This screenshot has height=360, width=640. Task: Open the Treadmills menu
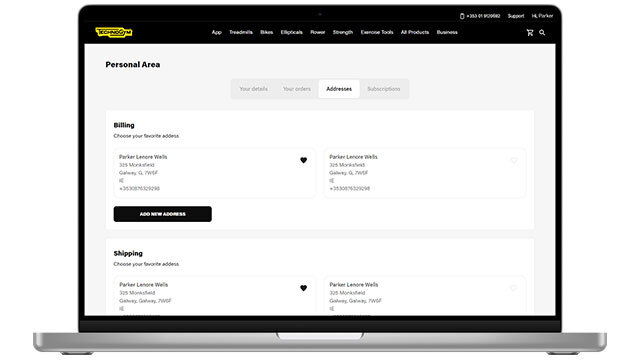(241, 32)
